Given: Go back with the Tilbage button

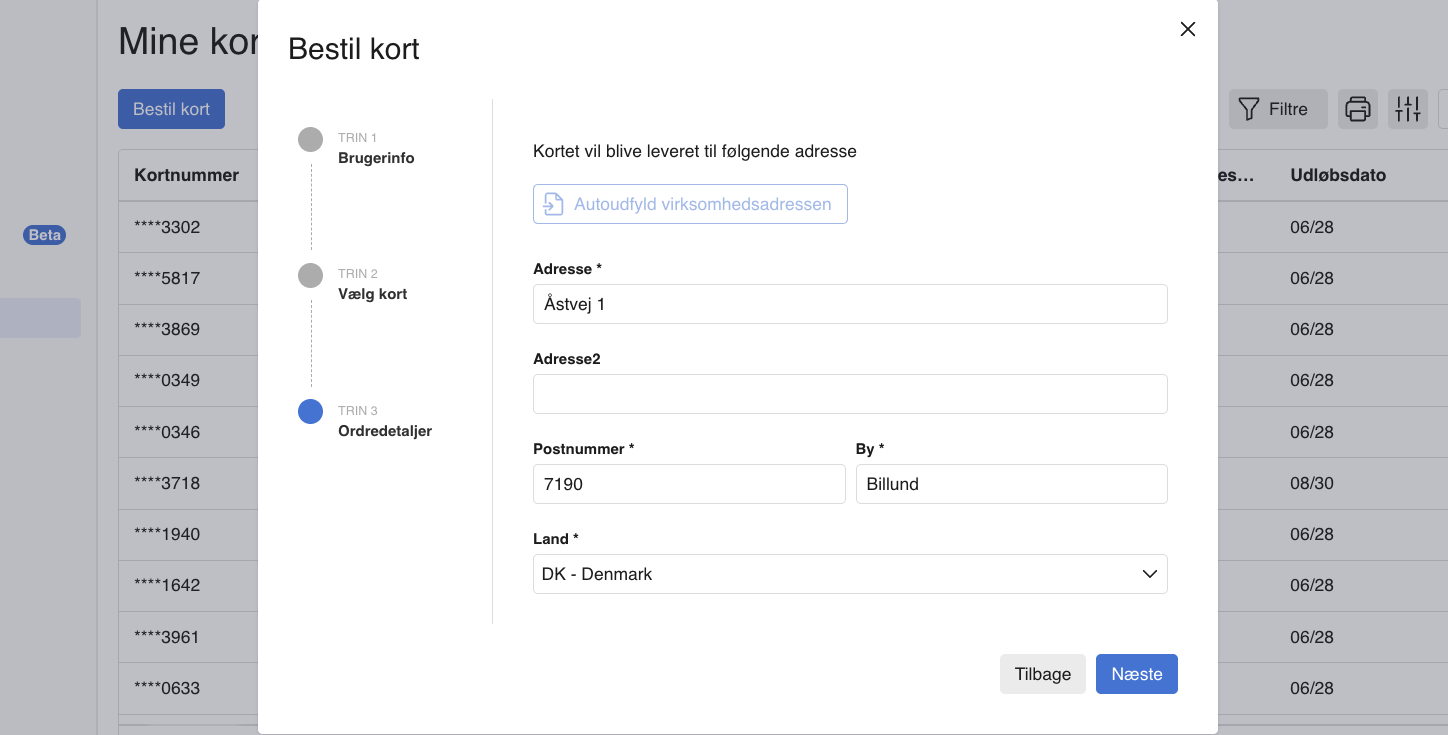Looking at the screenshot, I should coord(1042,674).
